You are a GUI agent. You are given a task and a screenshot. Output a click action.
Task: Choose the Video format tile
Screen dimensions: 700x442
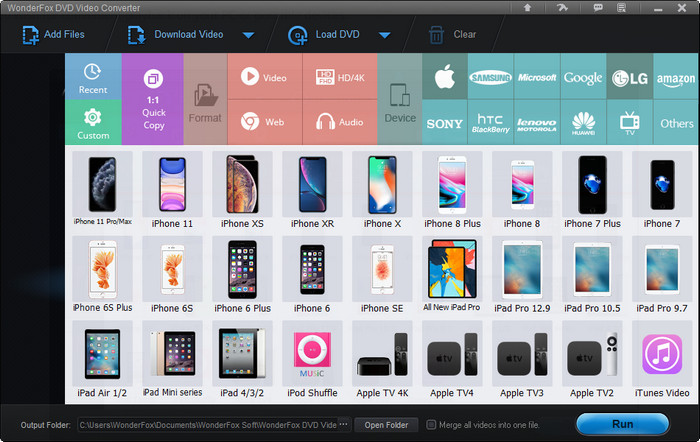click(265, 76)
